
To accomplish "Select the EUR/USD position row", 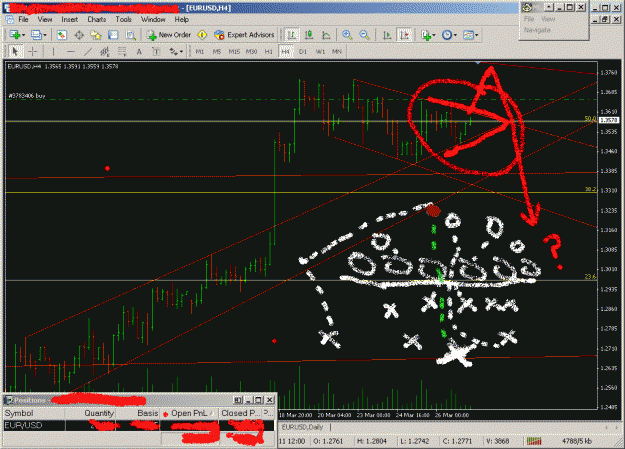I will point(139,425).
